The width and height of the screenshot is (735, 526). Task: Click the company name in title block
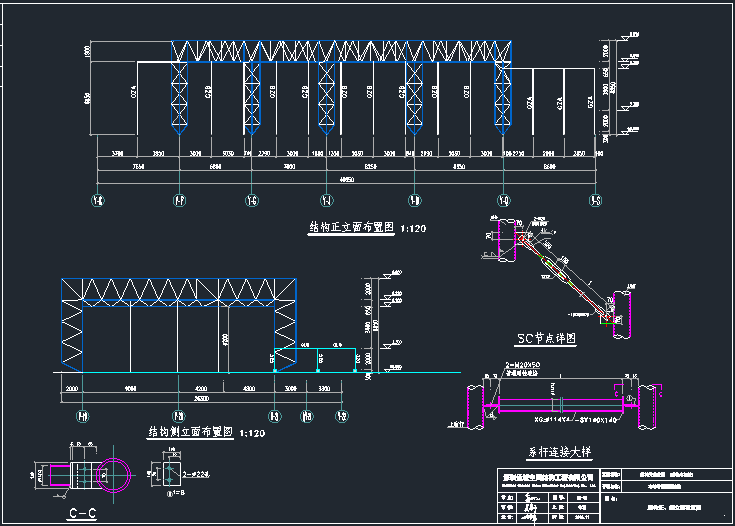(x=548, y=476)
